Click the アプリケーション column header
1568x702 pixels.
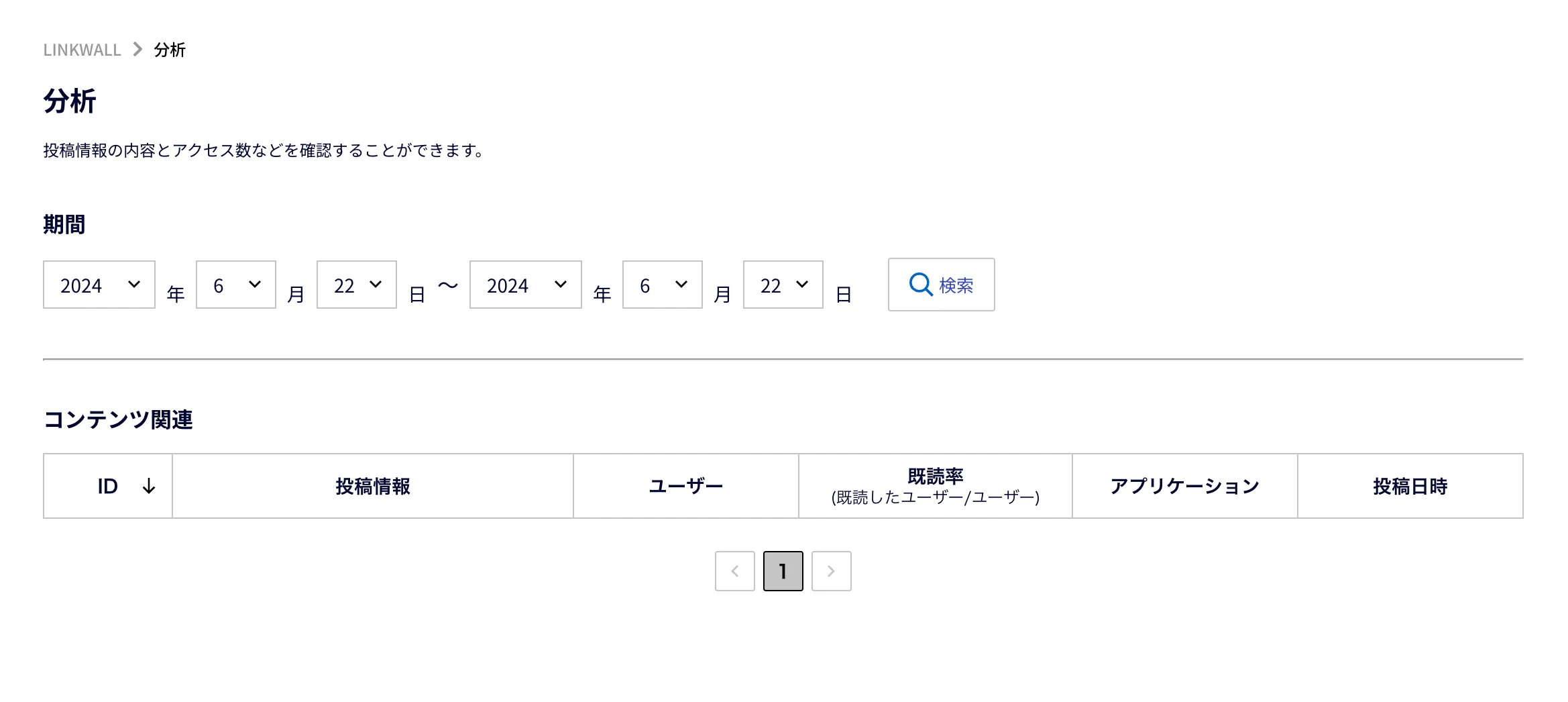click(1185, 486)
